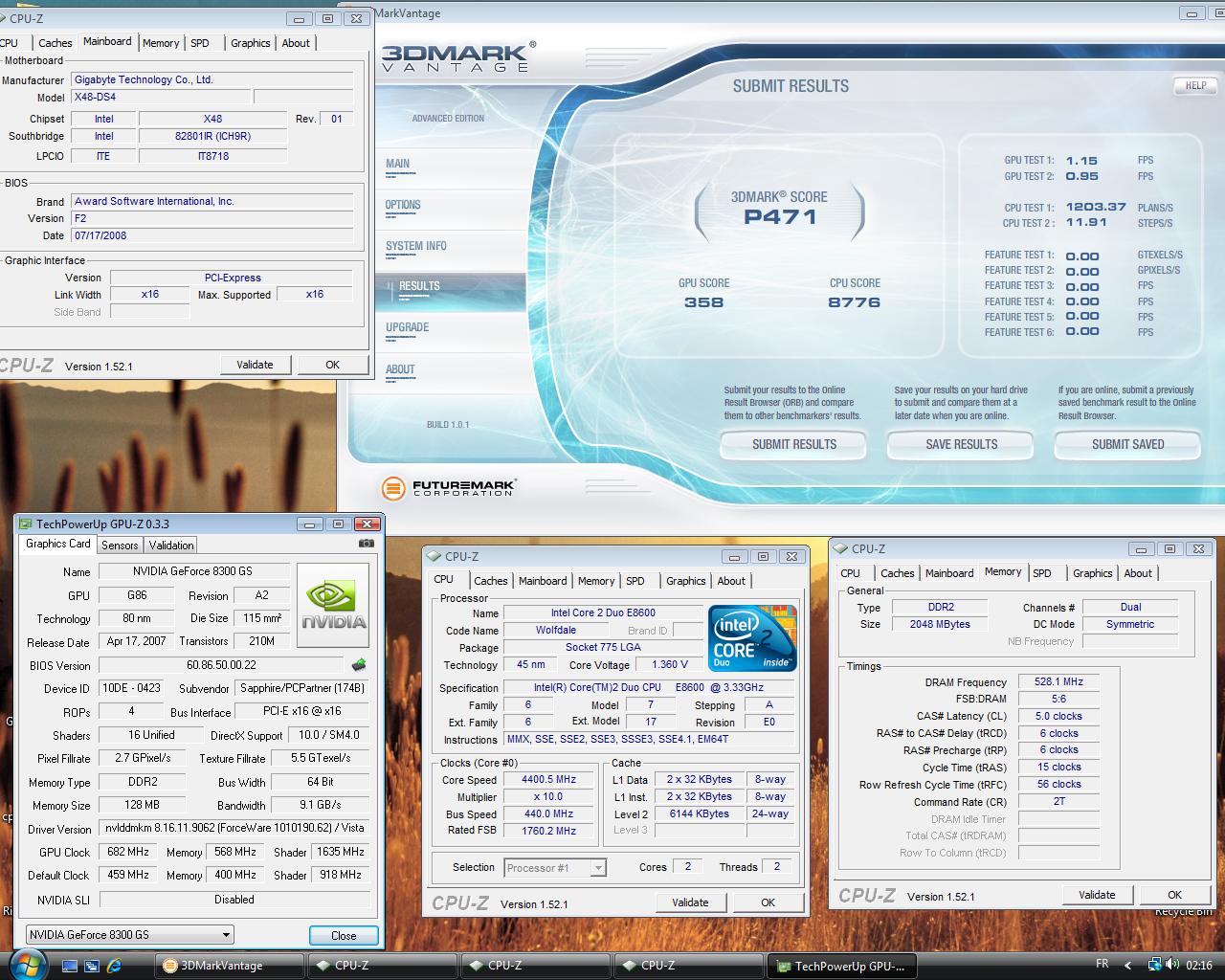Viewport: 1225px width, 980px height.
Task: Open Caches tab in processor CPU-Z window
Action: tap(491, 581)
